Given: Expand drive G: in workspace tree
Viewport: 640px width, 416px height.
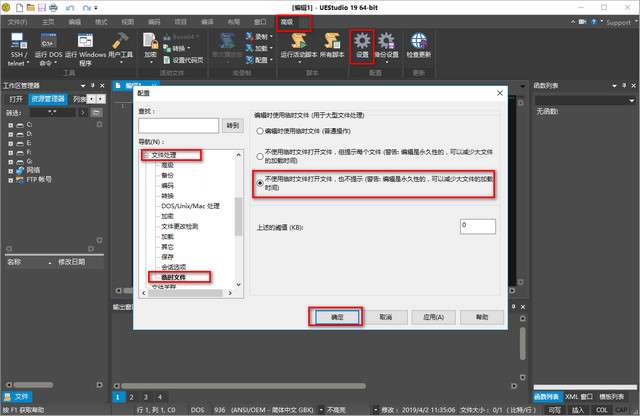Looking at the screenshot, I should [11, 162].
